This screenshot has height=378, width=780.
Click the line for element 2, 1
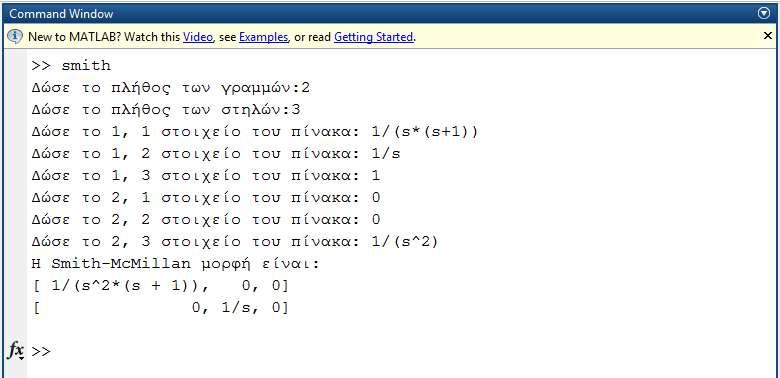205,198
